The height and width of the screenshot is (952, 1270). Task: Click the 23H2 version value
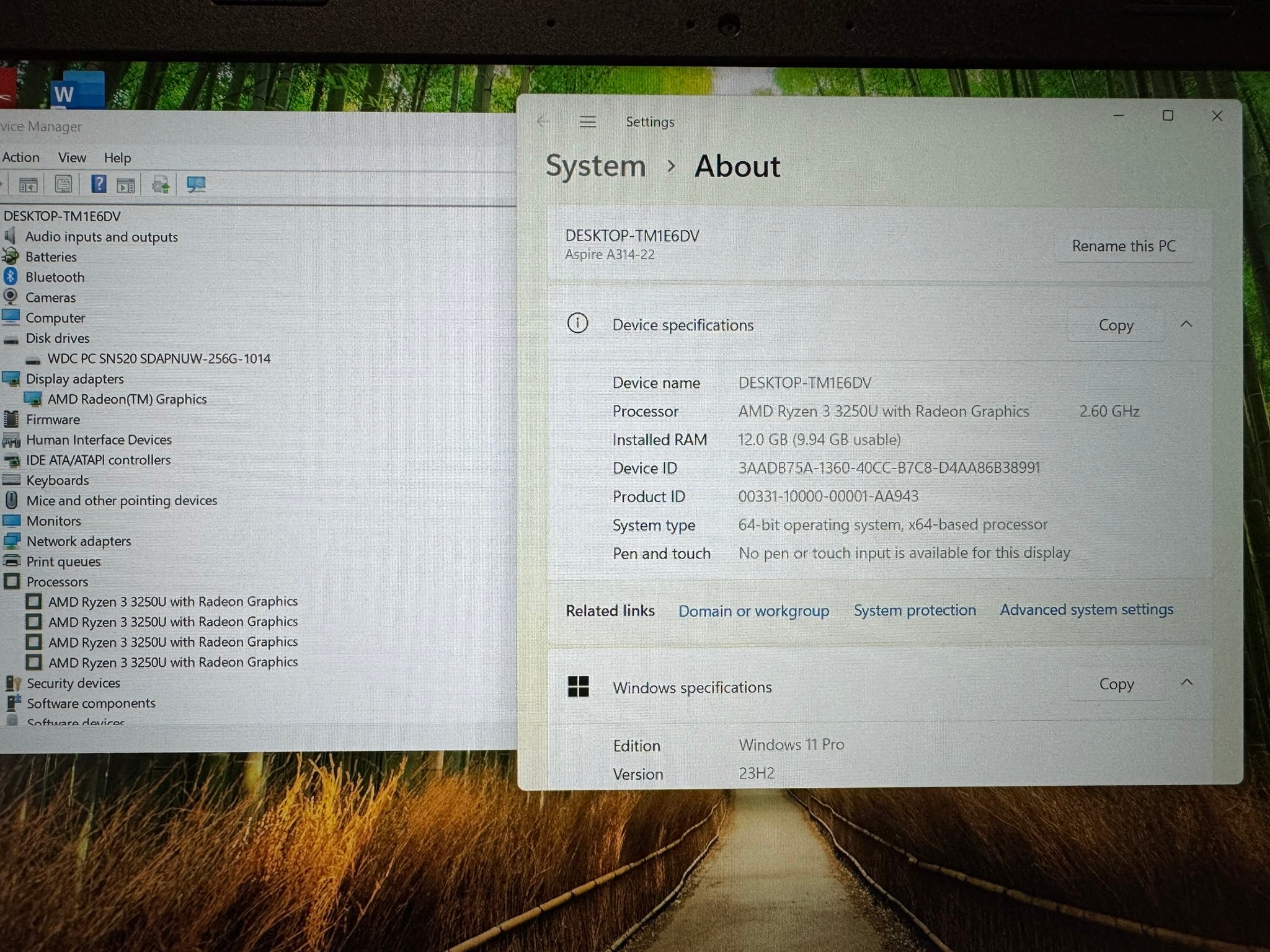pos(756,773)
